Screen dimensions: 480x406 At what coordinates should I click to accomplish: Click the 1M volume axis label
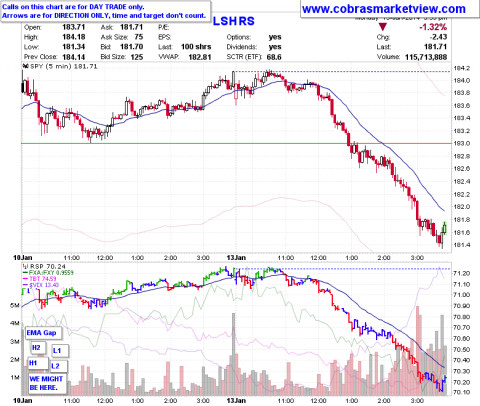15,377
